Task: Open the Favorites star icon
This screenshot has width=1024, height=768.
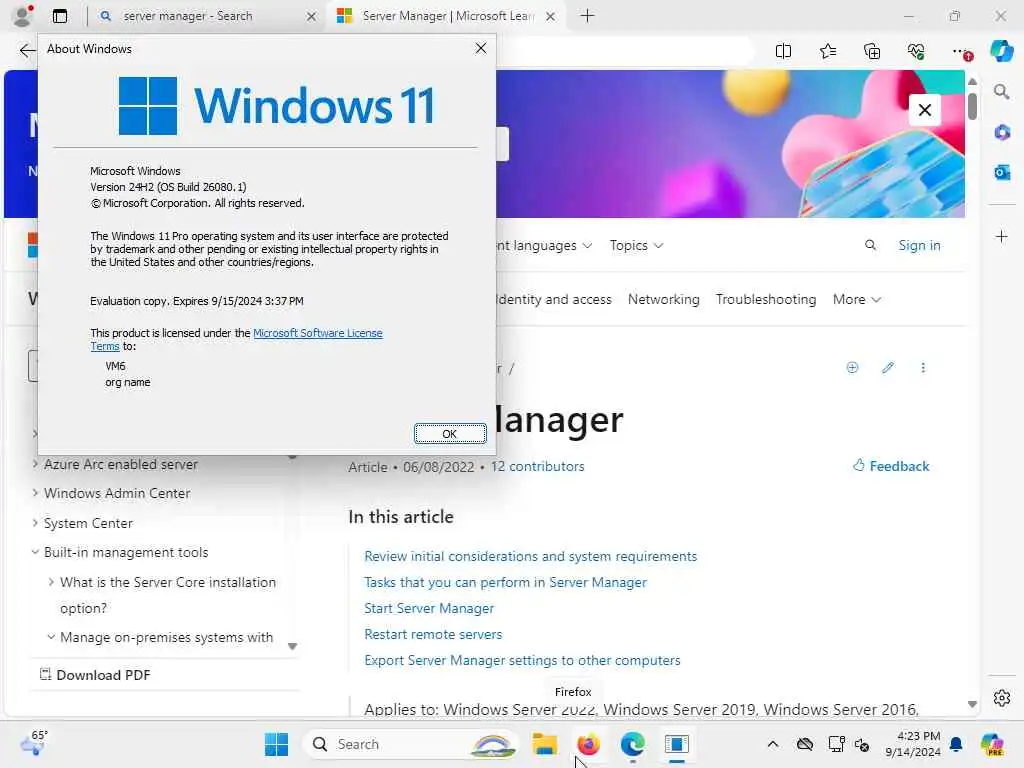Action: pos(827,51)
